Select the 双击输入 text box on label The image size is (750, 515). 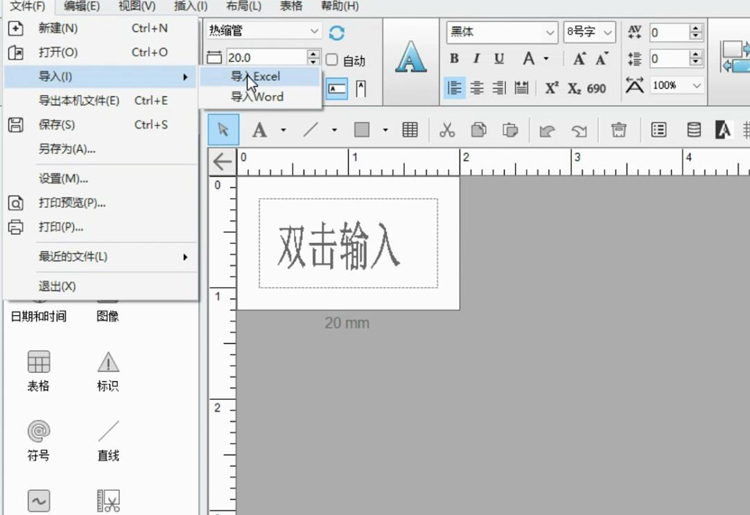348,243
